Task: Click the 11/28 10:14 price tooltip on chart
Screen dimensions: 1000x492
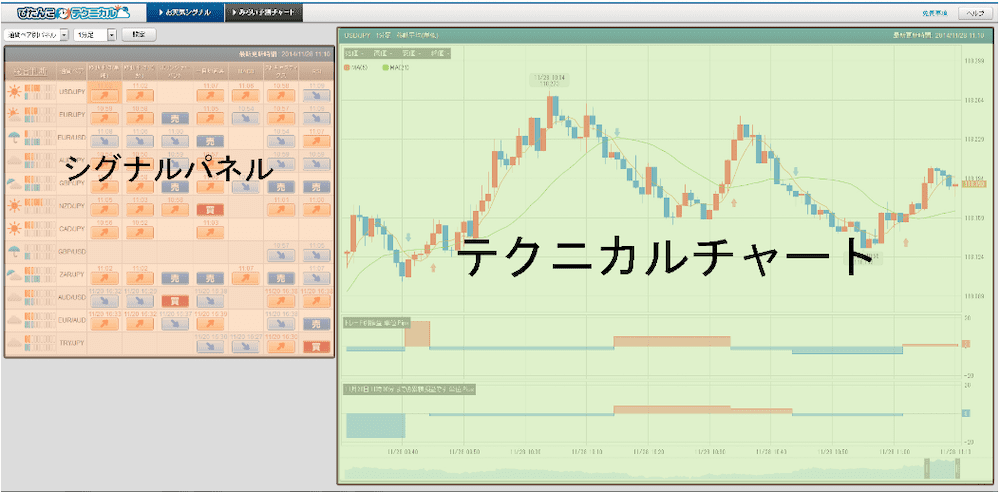Action: (549, 80)
